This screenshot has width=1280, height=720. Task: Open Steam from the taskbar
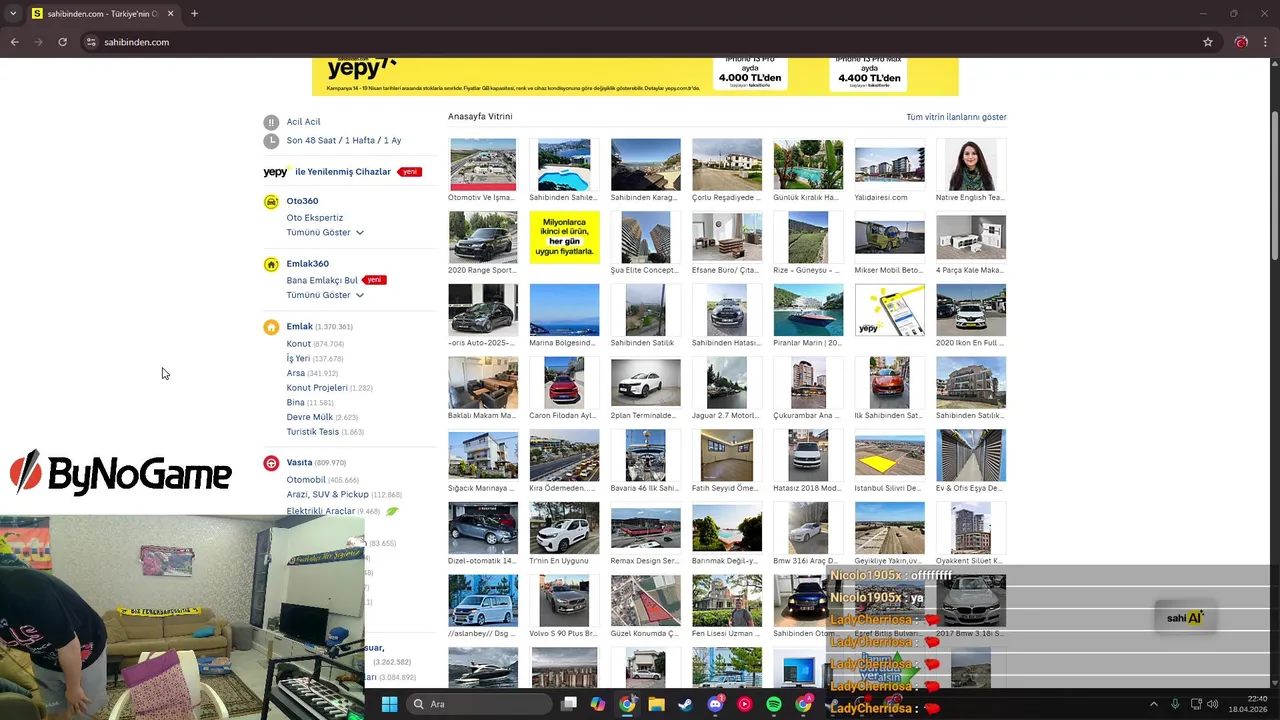click(685, 704)
